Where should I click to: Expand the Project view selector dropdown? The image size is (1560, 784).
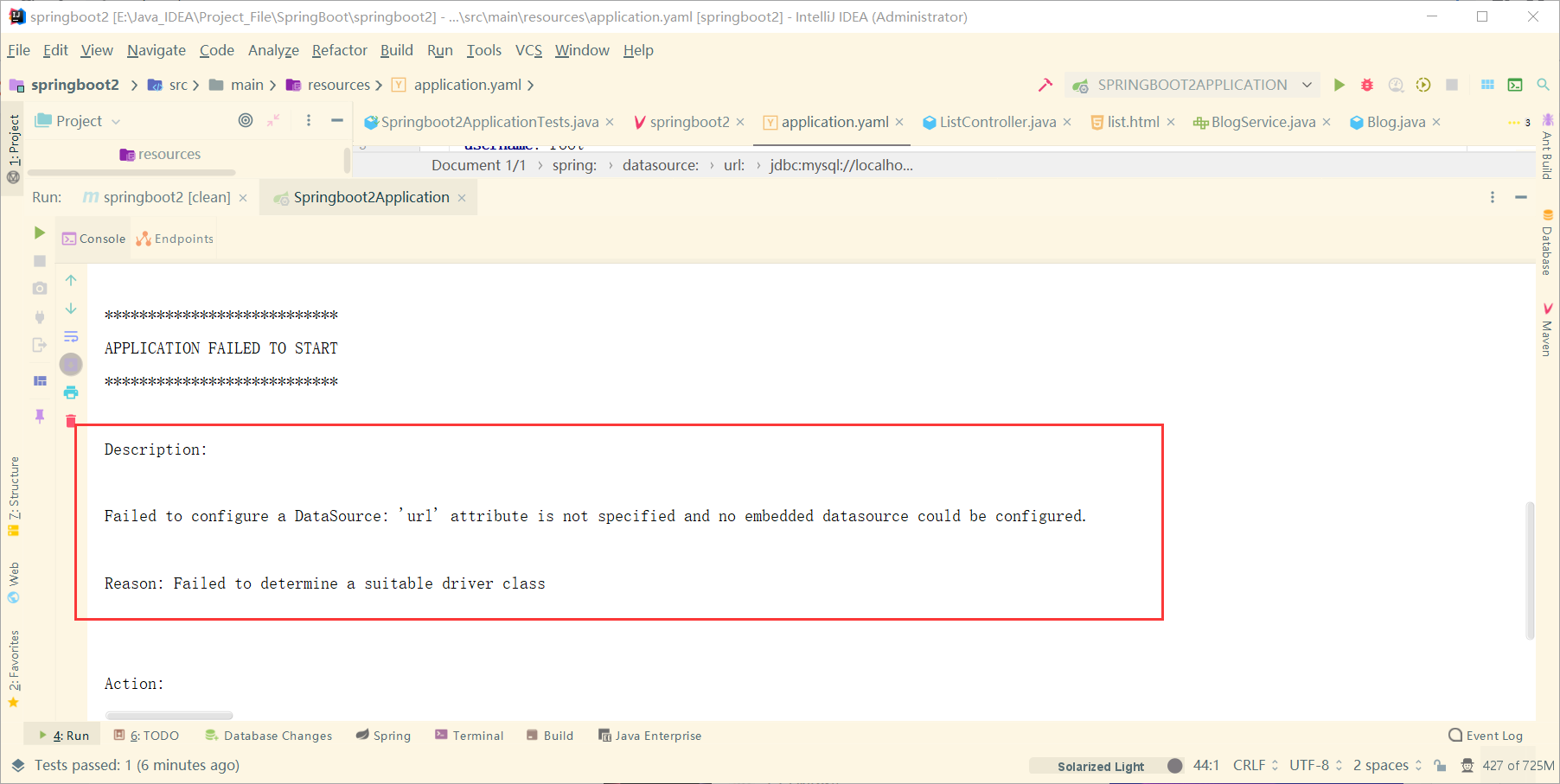[116, 122]
